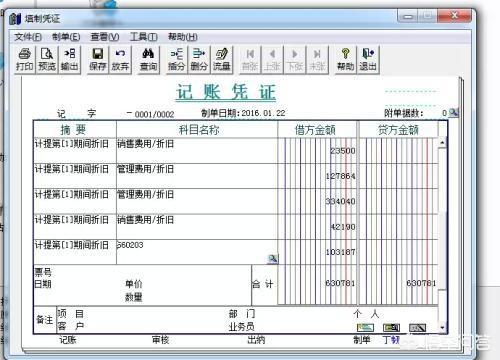The image size is (500, 360).
Task: Click debit amount 127864
Action: (340, 176)
